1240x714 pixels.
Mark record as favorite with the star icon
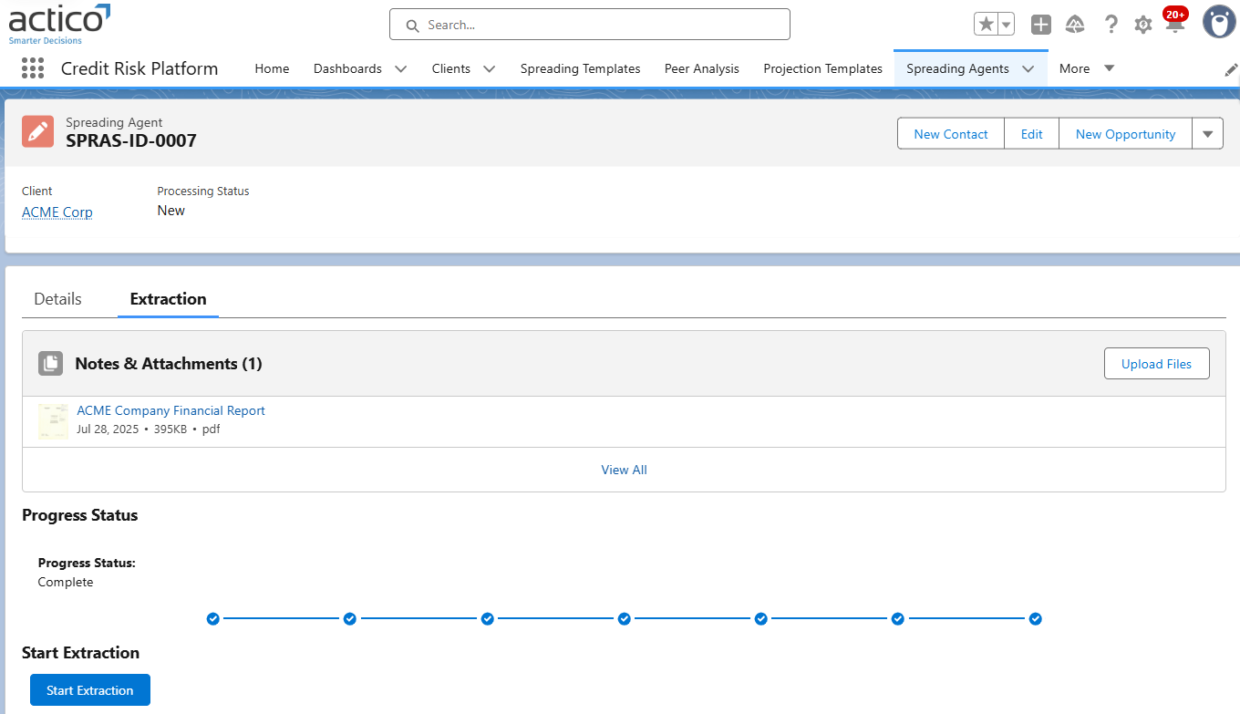(x=985, y=22)
